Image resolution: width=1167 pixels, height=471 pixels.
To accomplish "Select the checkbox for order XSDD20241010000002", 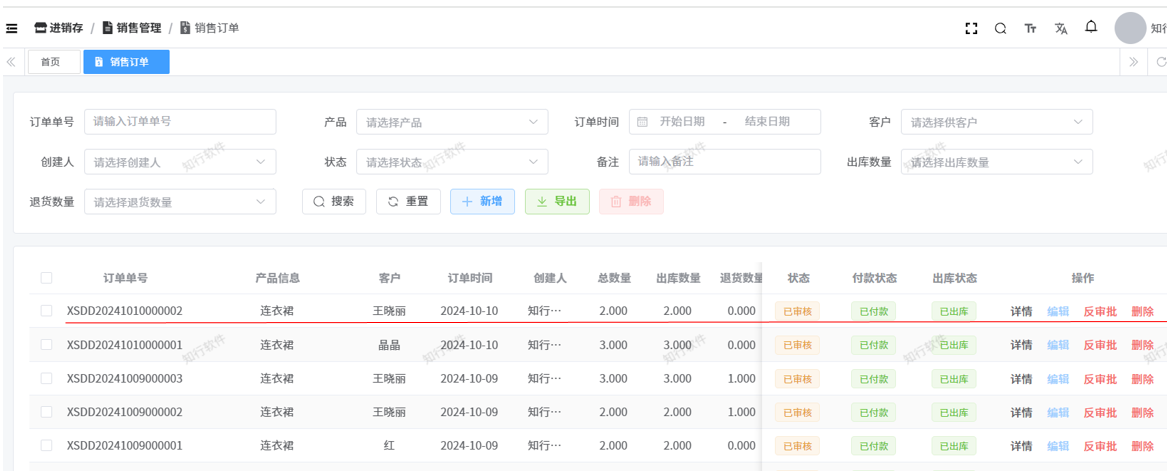I will pos(46,311).
